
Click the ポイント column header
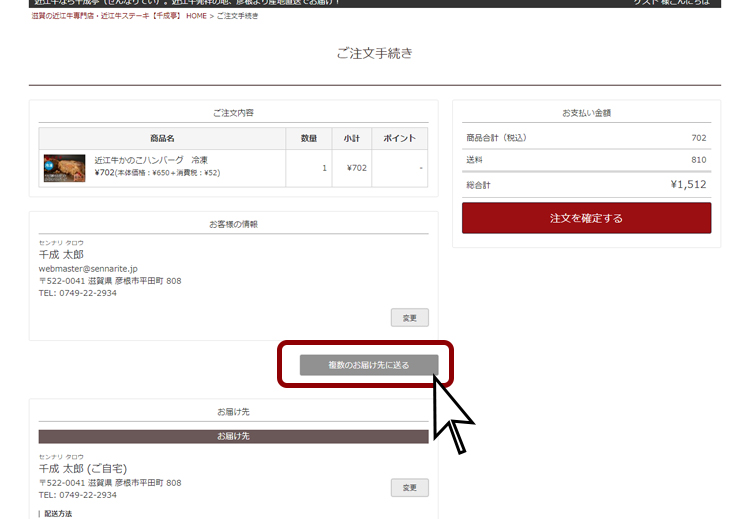pyautogui.click(x=399, y=138)
